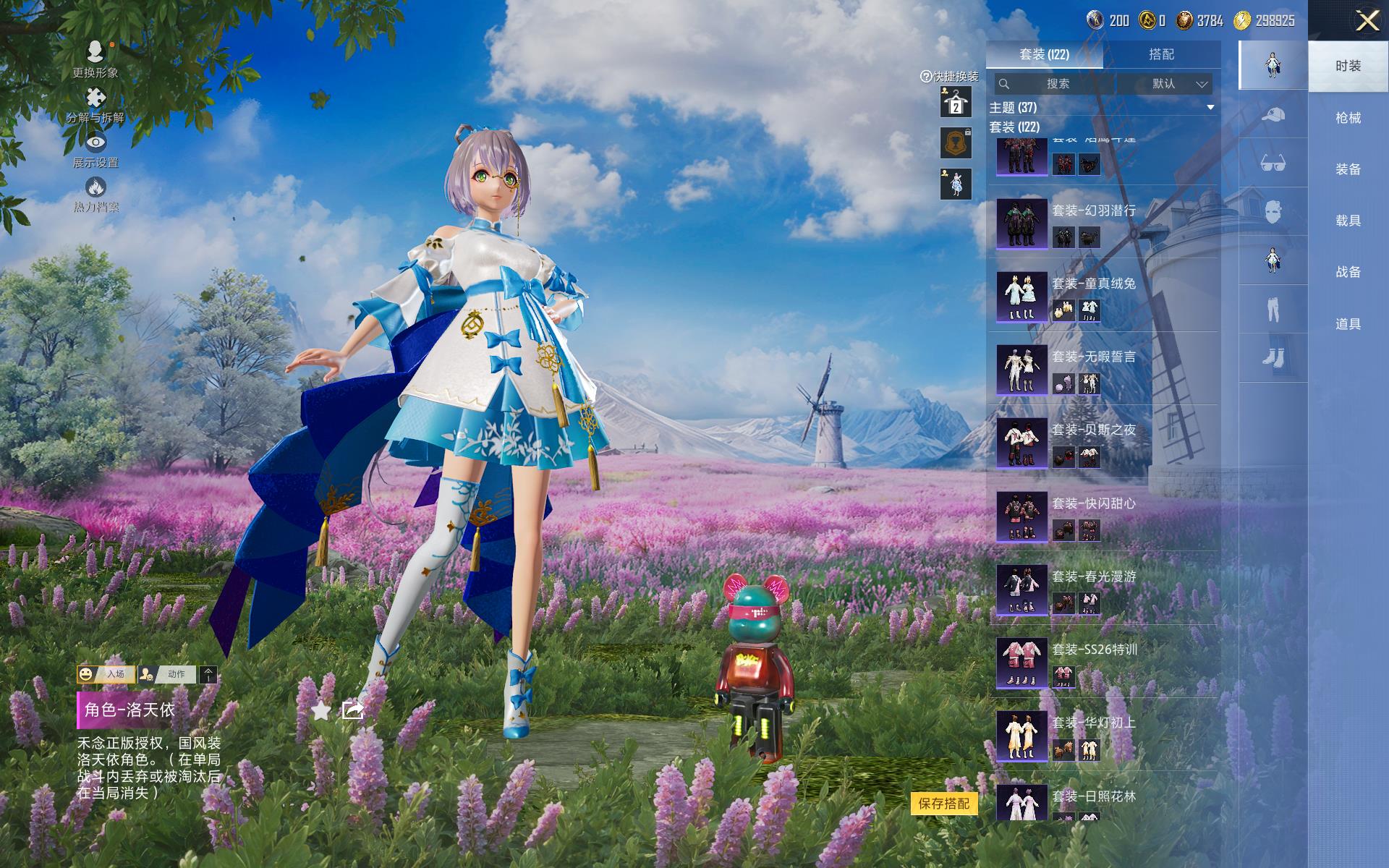Image resolution: width=1389 pixels, height=868 pixels.
Task: Close the wardrobe with X button
Action: pyautogui.click(x=1367, y=20)
